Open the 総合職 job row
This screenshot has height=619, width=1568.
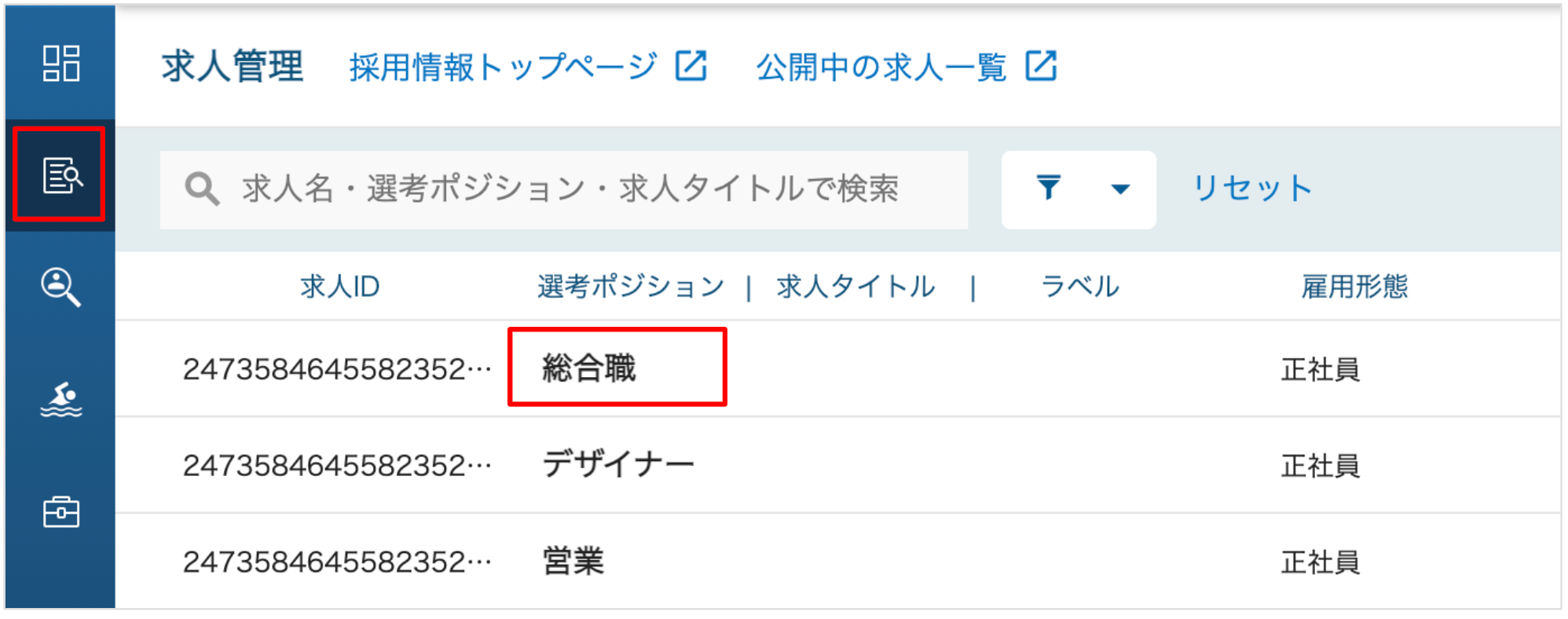coord(838,368)
